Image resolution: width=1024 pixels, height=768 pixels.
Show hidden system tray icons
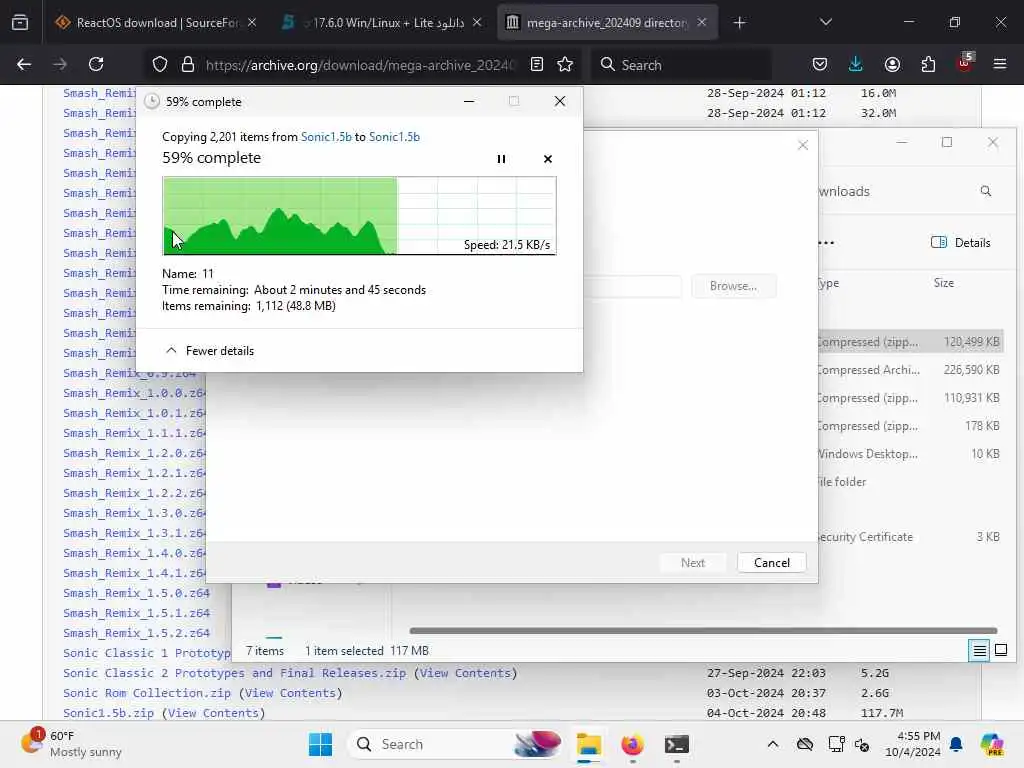773,744
